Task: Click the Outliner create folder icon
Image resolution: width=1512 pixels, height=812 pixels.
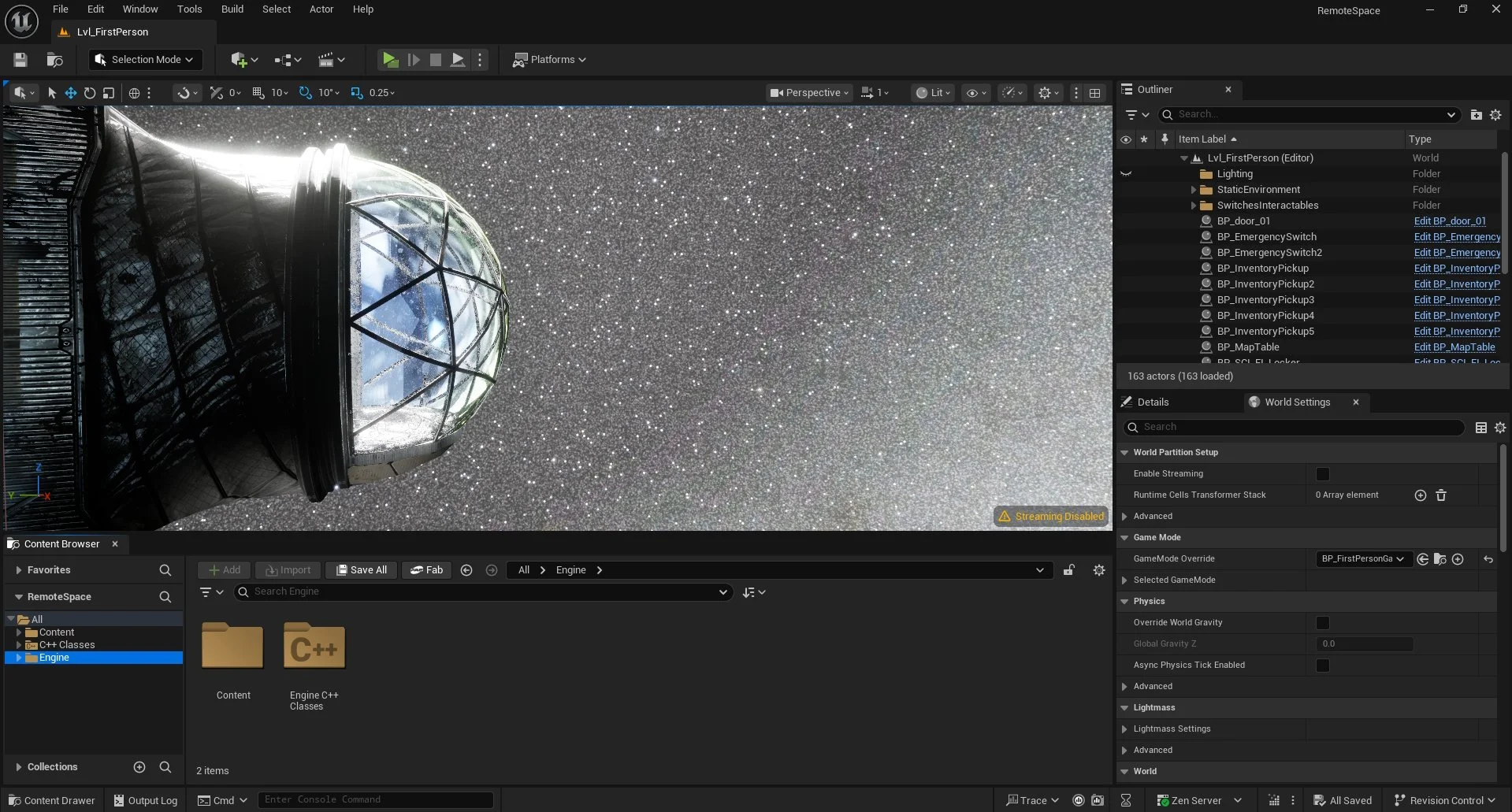Action: tap(1476, 115)
